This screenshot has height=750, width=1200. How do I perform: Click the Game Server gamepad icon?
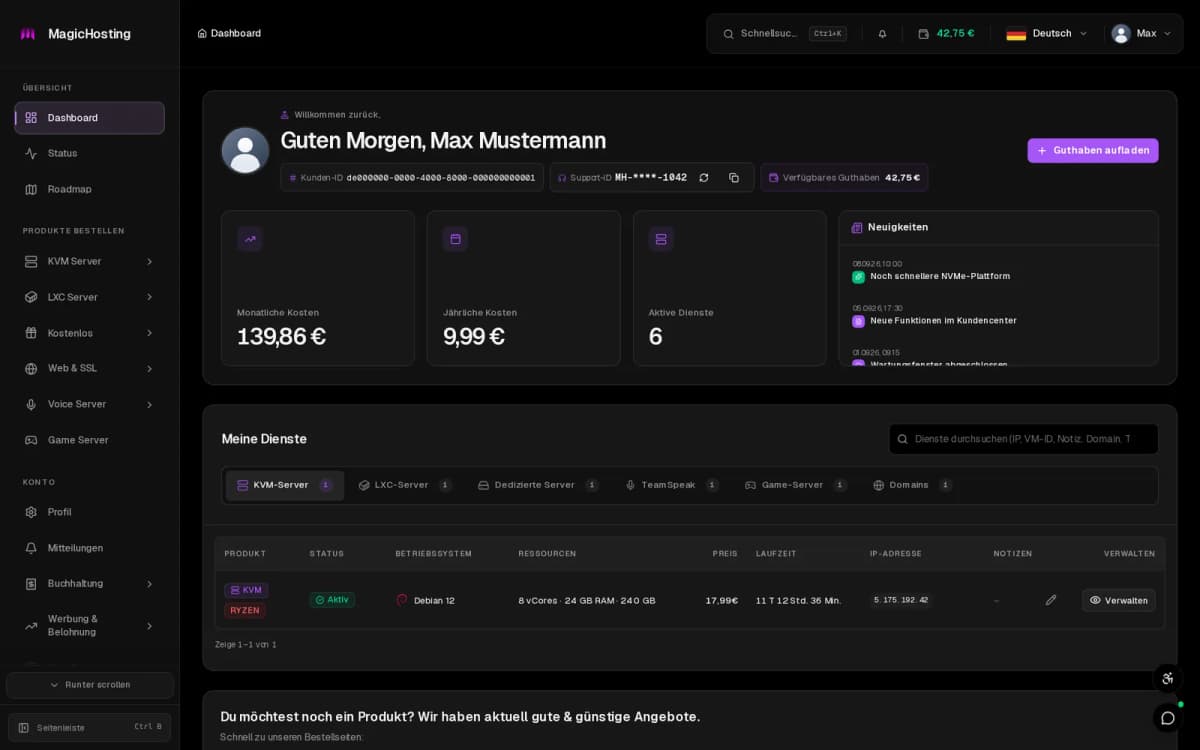[x=31, y=440]
